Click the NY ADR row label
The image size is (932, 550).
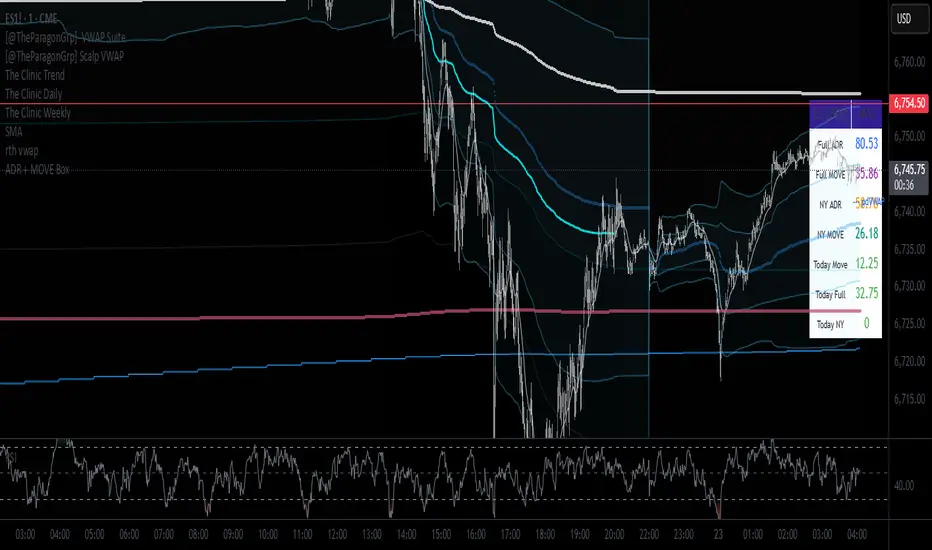(830, 205)
